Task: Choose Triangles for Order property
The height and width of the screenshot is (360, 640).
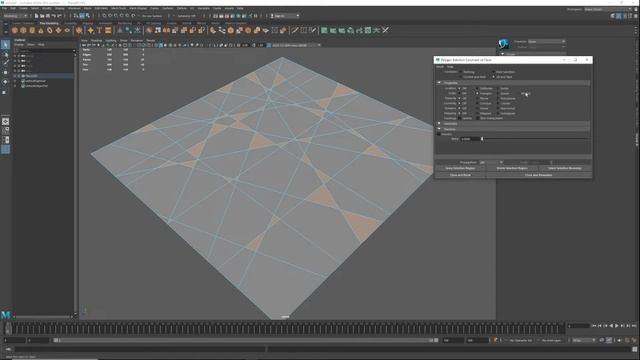Action: click(x=478, y=93)
